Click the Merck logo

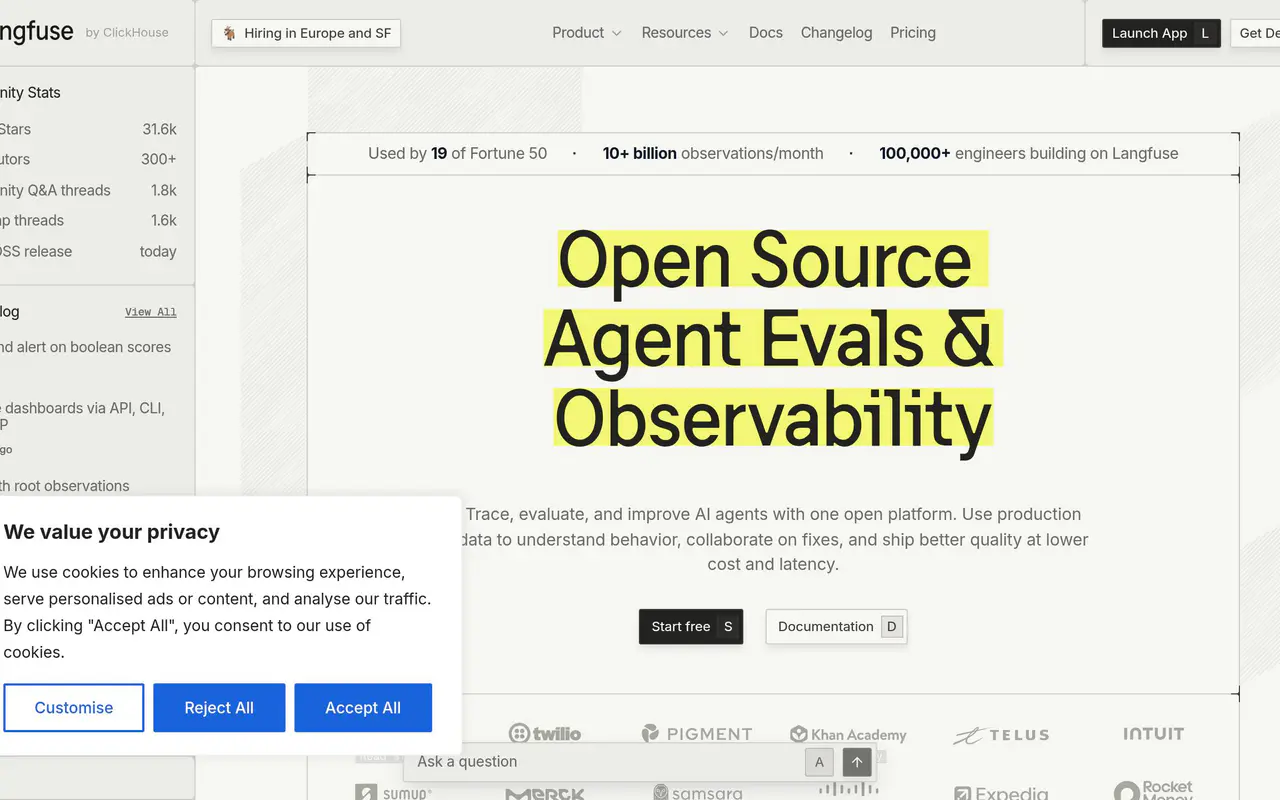pyautogui.click(x=545, y=794)
